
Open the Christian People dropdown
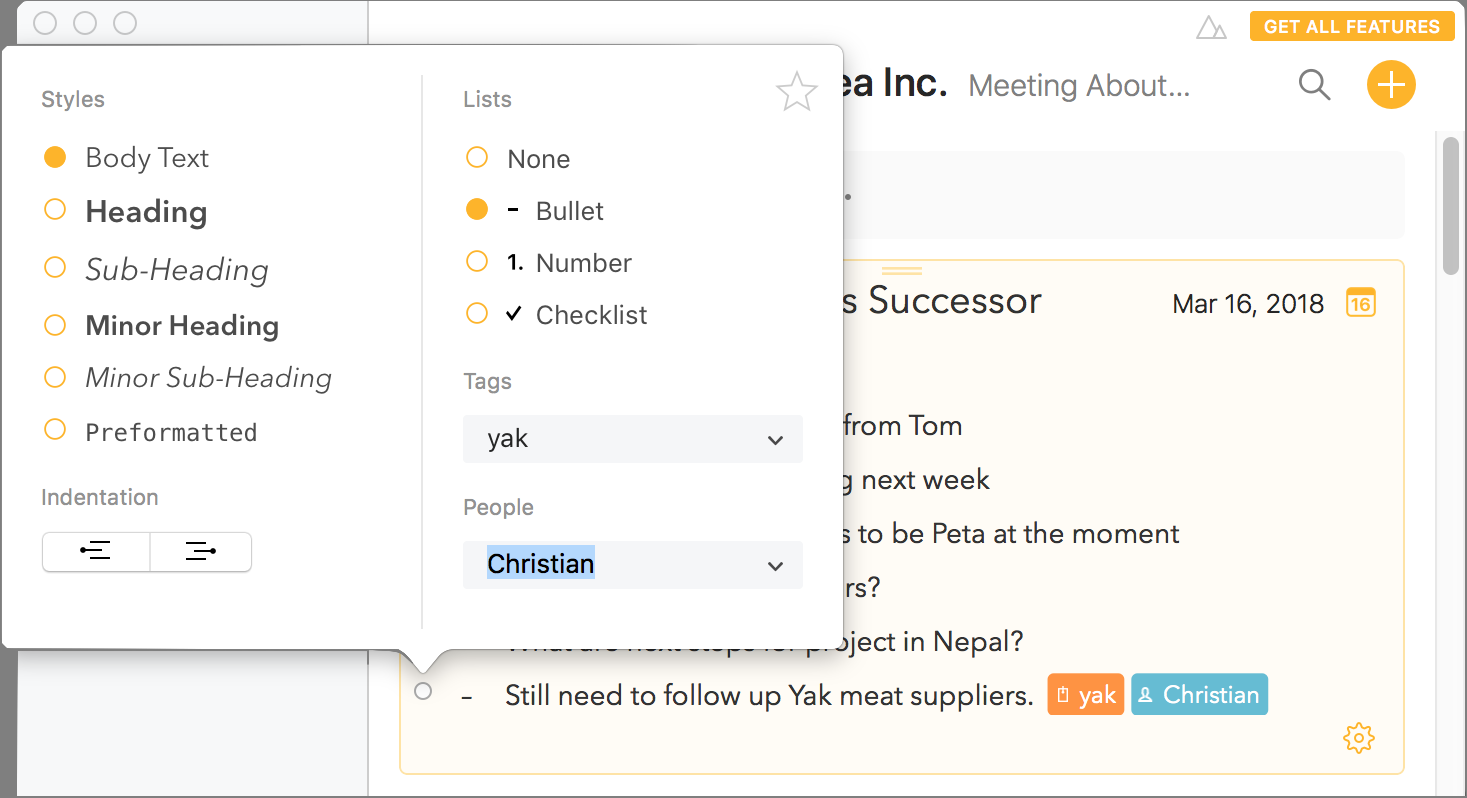pos(774,565)
